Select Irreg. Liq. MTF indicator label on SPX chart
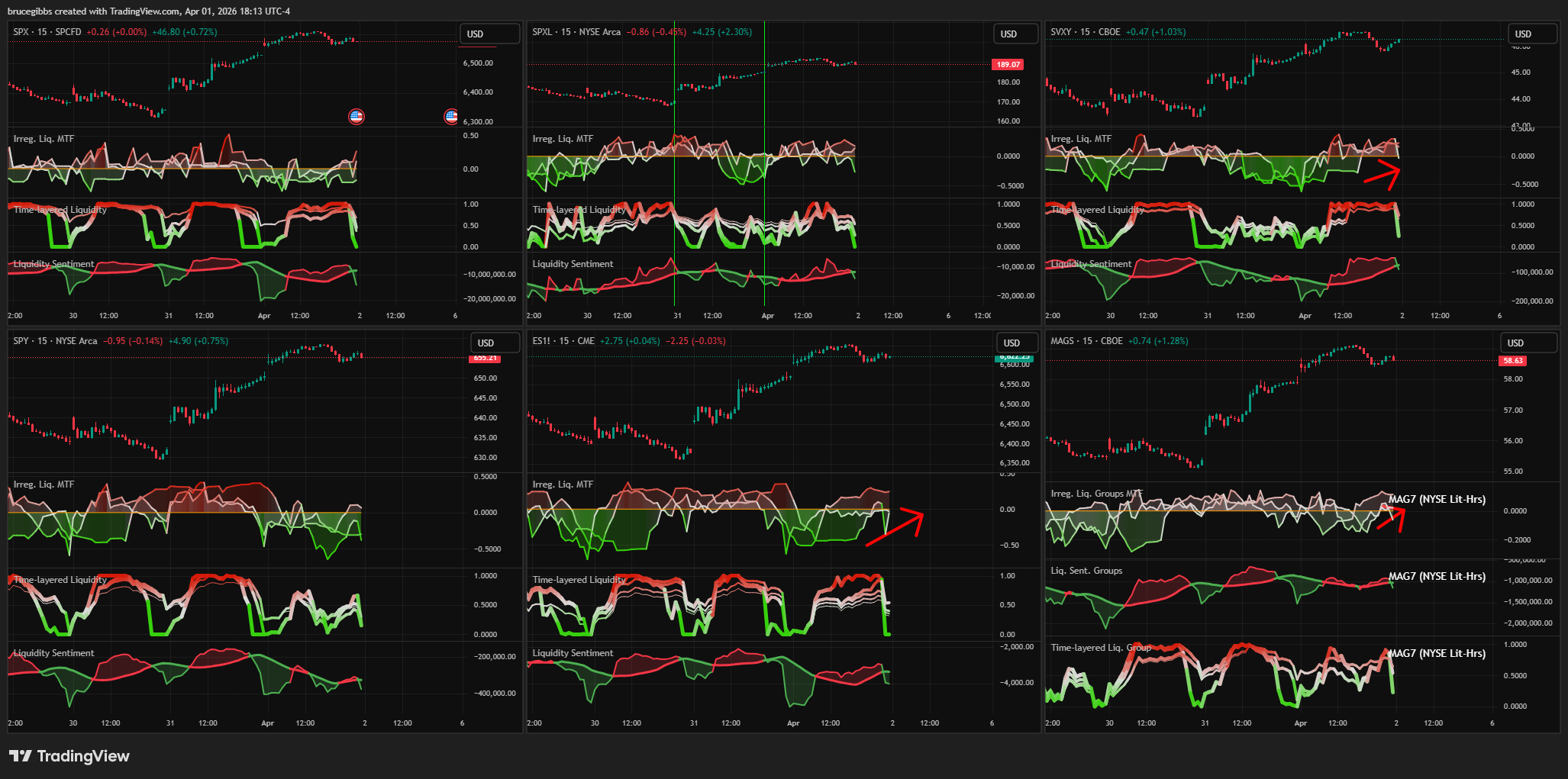The height and width of the screenshot is (779, 1568). (44, 139)
